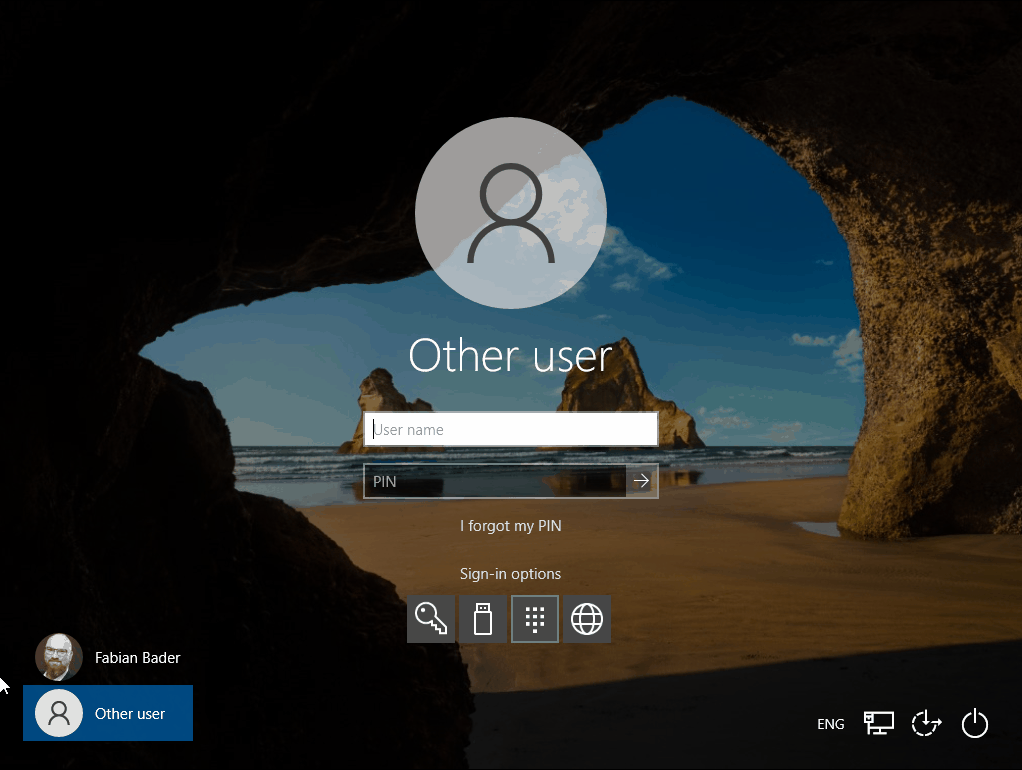This screenshot has width=1022, height=770.
Task: Open the network status icon
Action: click(878, 723)
